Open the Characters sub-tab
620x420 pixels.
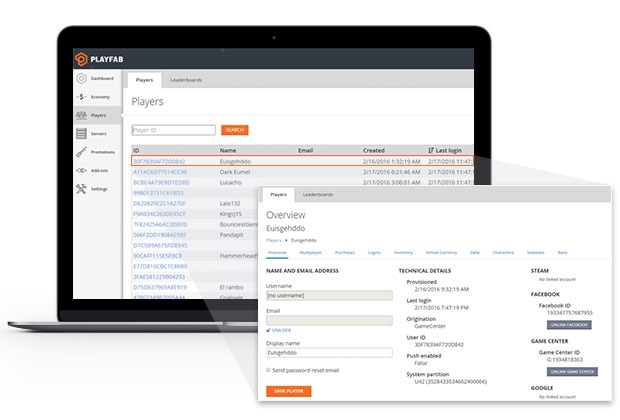(x=503, y=252)
